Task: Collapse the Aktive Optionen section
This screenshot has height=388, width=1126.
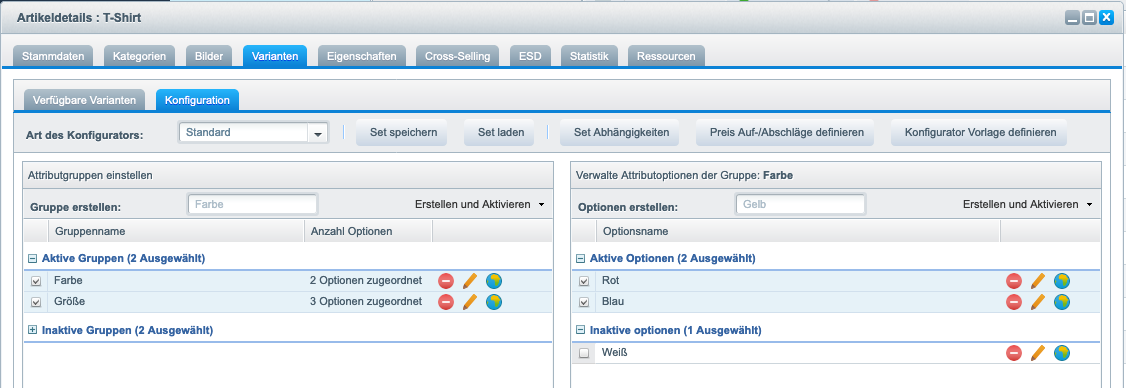Action: tap(580, 259)
